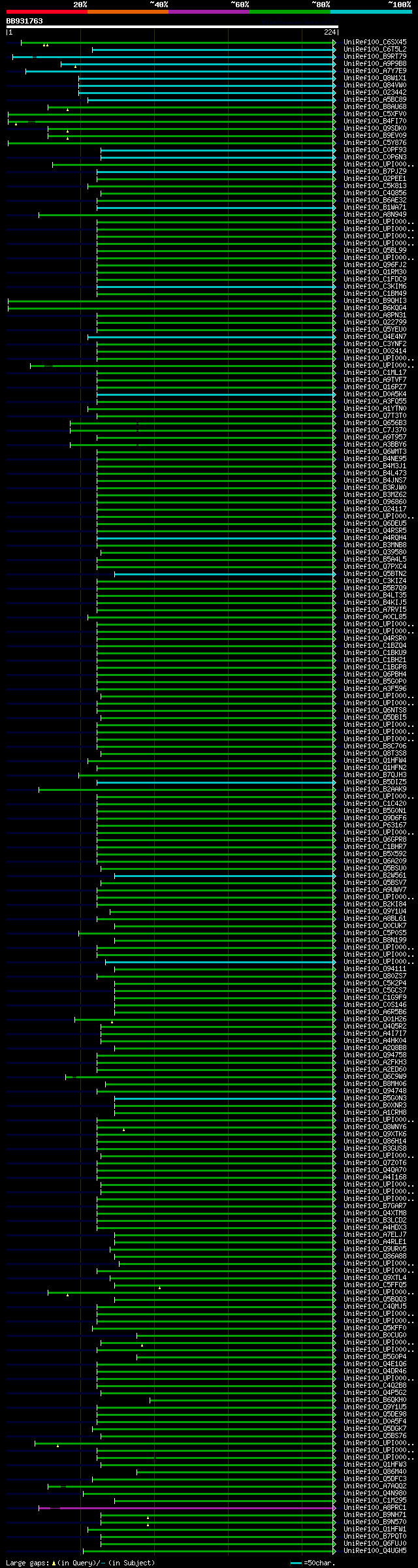Click the yellow gap marker on UniRef100_B8AU68 row

pos(67,110)
